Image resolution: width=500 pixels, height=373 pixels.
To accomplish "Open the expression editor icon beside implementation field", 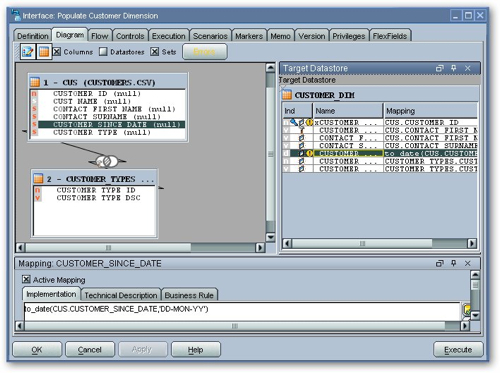I will (467, 310).
